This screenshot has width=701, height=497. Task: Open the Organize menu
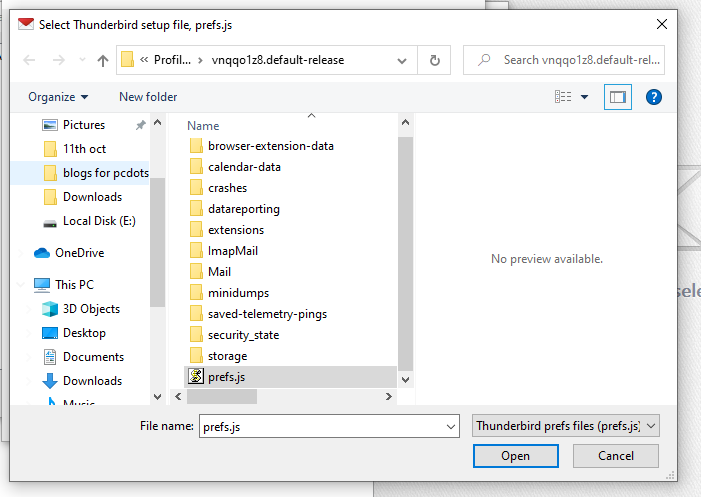tap(58, 97)
